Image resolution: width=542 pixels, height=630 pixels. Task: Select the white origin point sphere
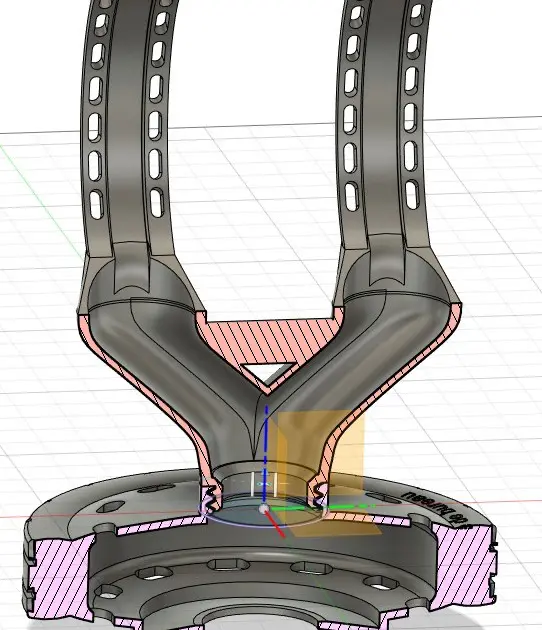(264, 509)
